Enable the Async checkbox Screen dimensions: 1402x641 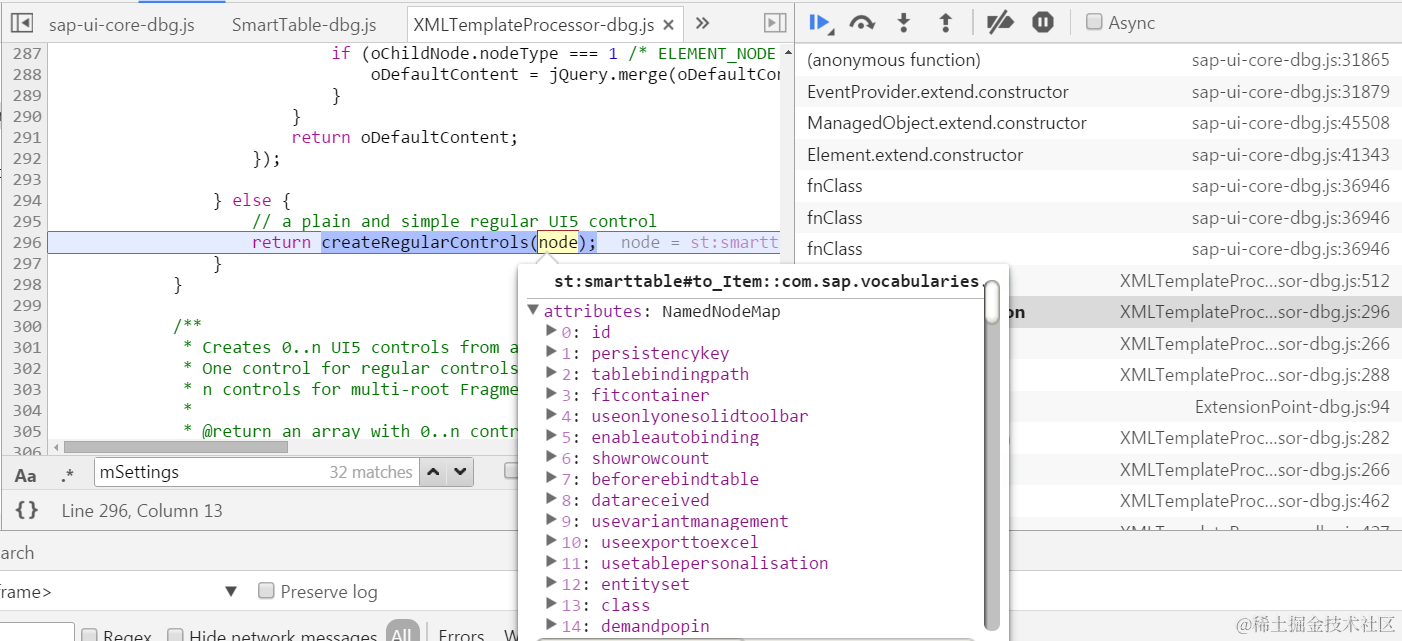[x=1095, y=22]
